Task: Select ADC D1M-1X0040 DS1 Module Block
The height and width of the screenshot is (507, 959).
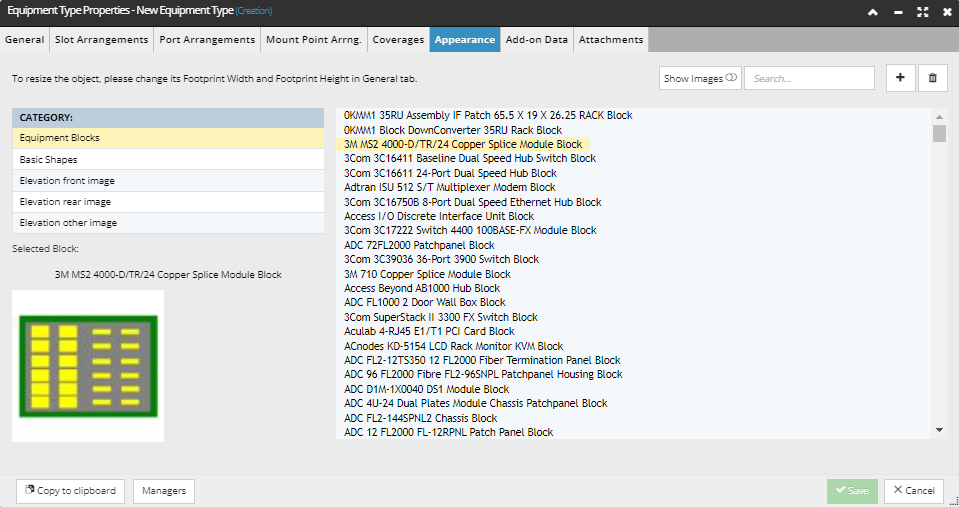Action: click(426, 389)
